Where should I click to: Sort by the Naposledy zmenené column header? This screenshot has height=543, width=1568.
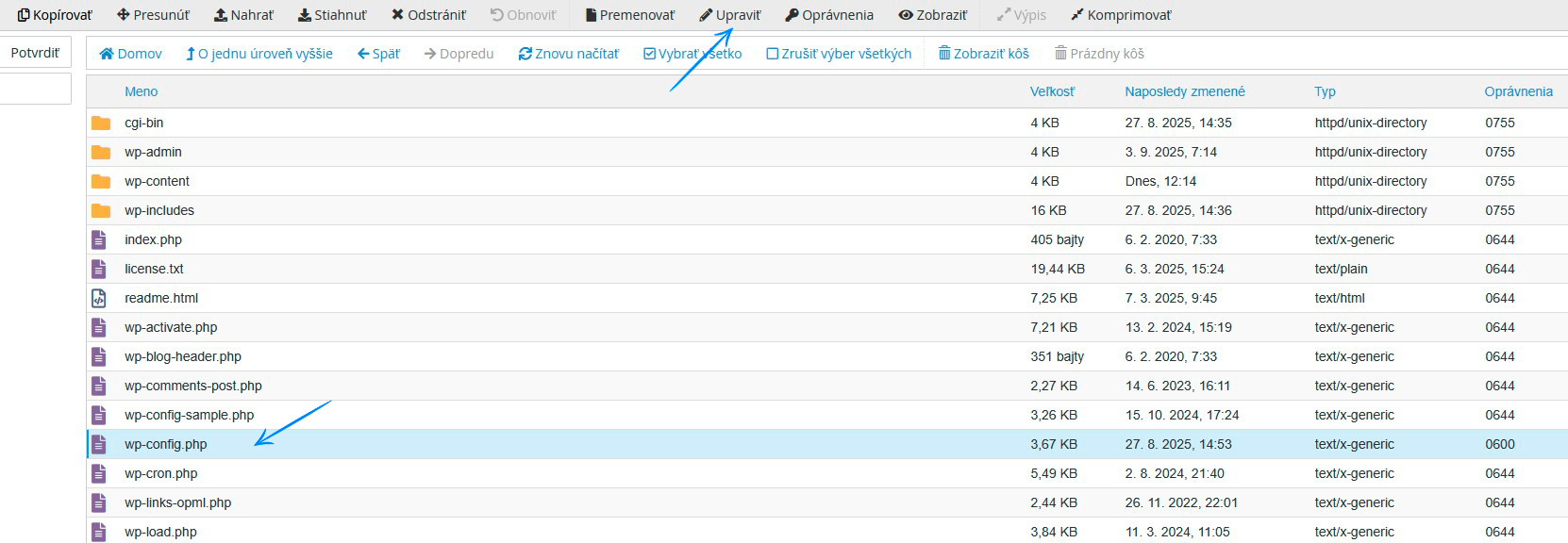point(1185,91)
